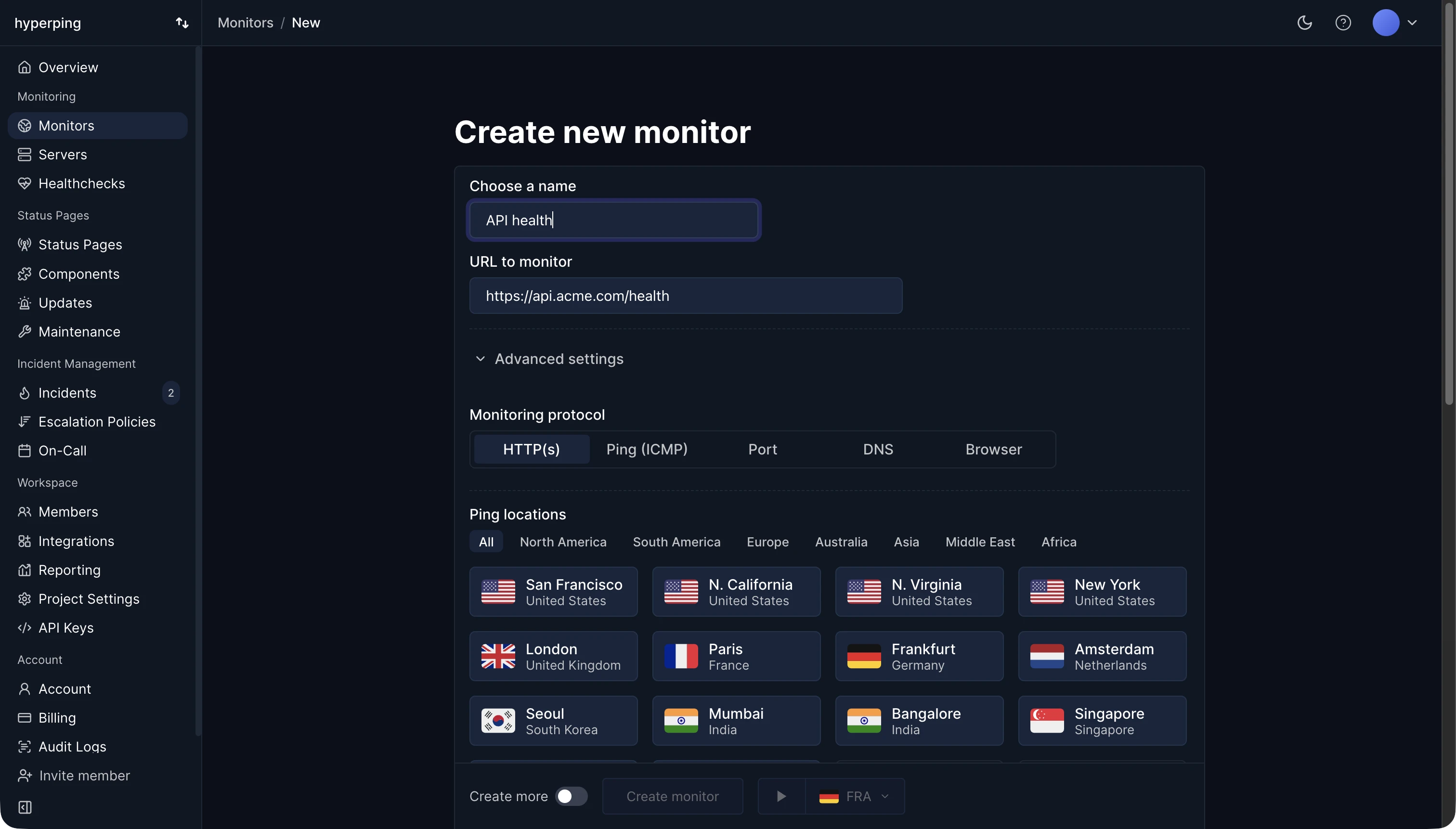Select Seoul ping location

click(x=553, y=721)
